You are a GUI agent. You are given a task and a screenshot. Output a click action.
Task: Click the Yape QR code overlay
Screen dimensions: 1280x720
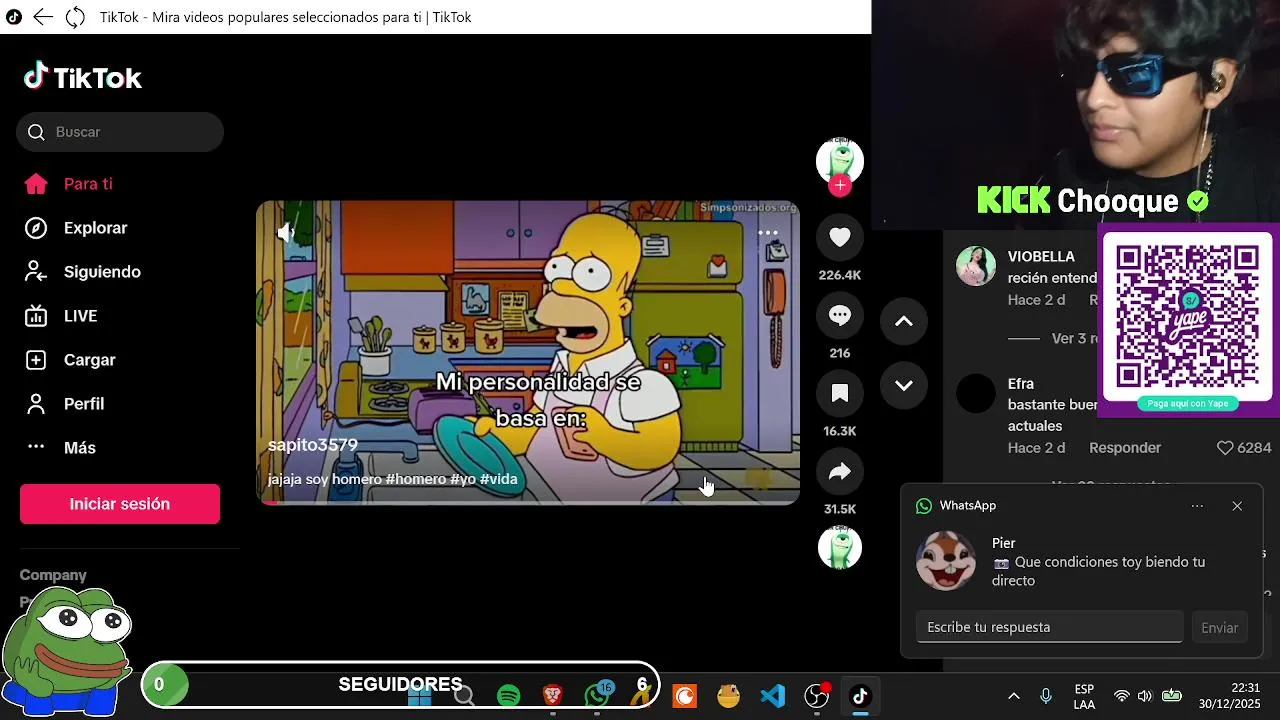tap(1188, 316)
